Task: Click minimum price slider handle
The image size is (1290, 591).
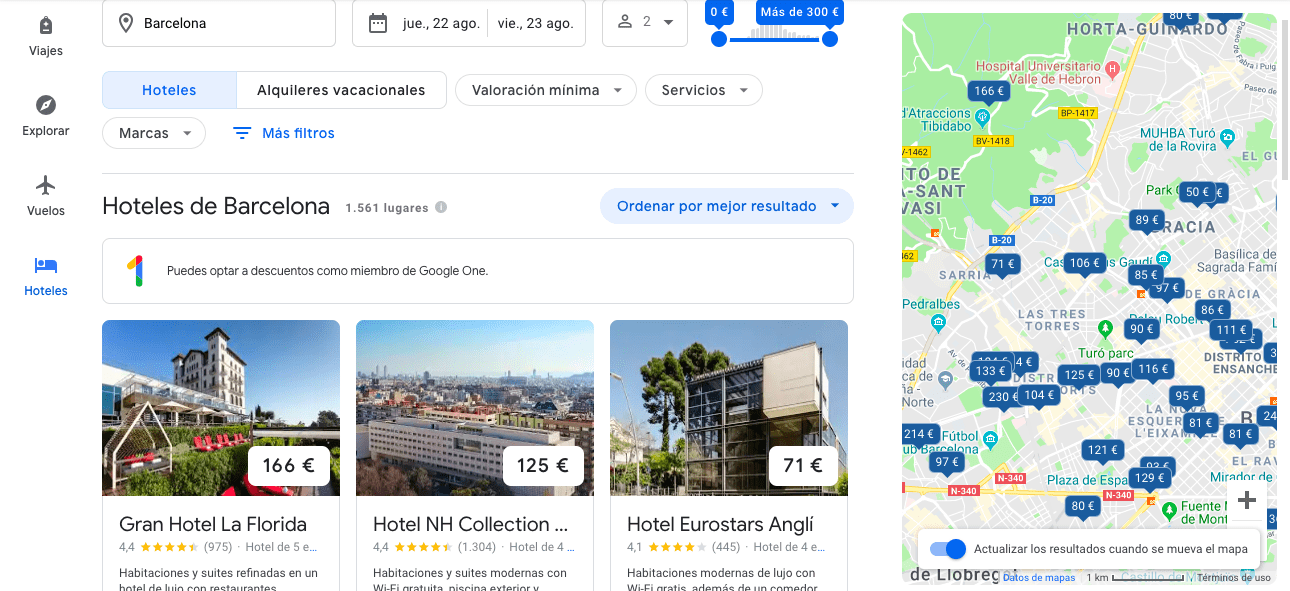Action: (718, 39)
